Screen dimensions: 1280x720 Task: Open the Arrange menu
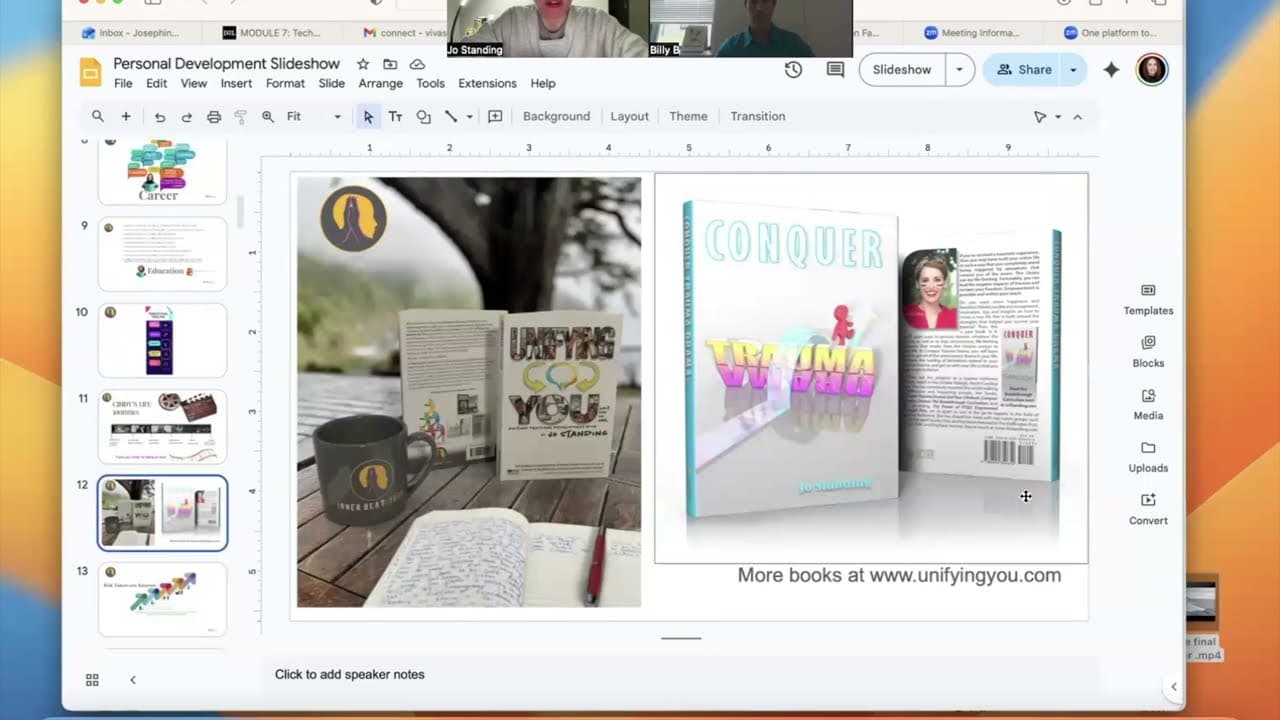coord(381,84)
